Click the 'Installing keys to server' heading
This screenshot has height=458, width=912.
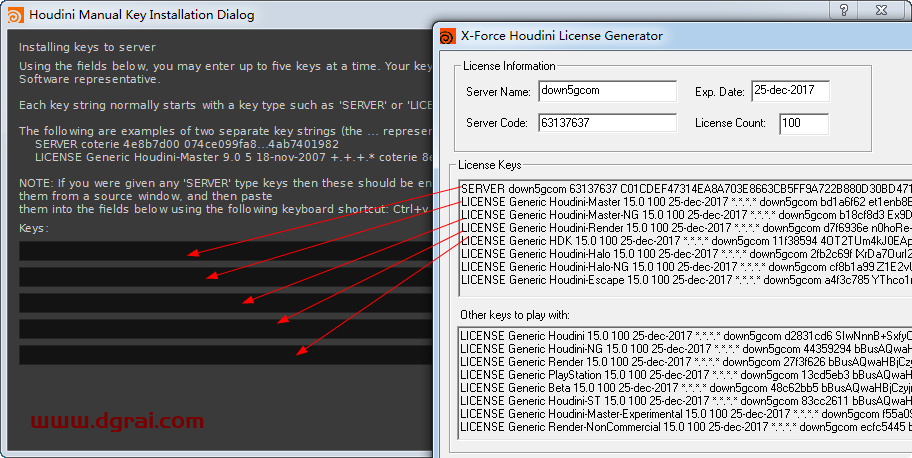tap(87, 47)
